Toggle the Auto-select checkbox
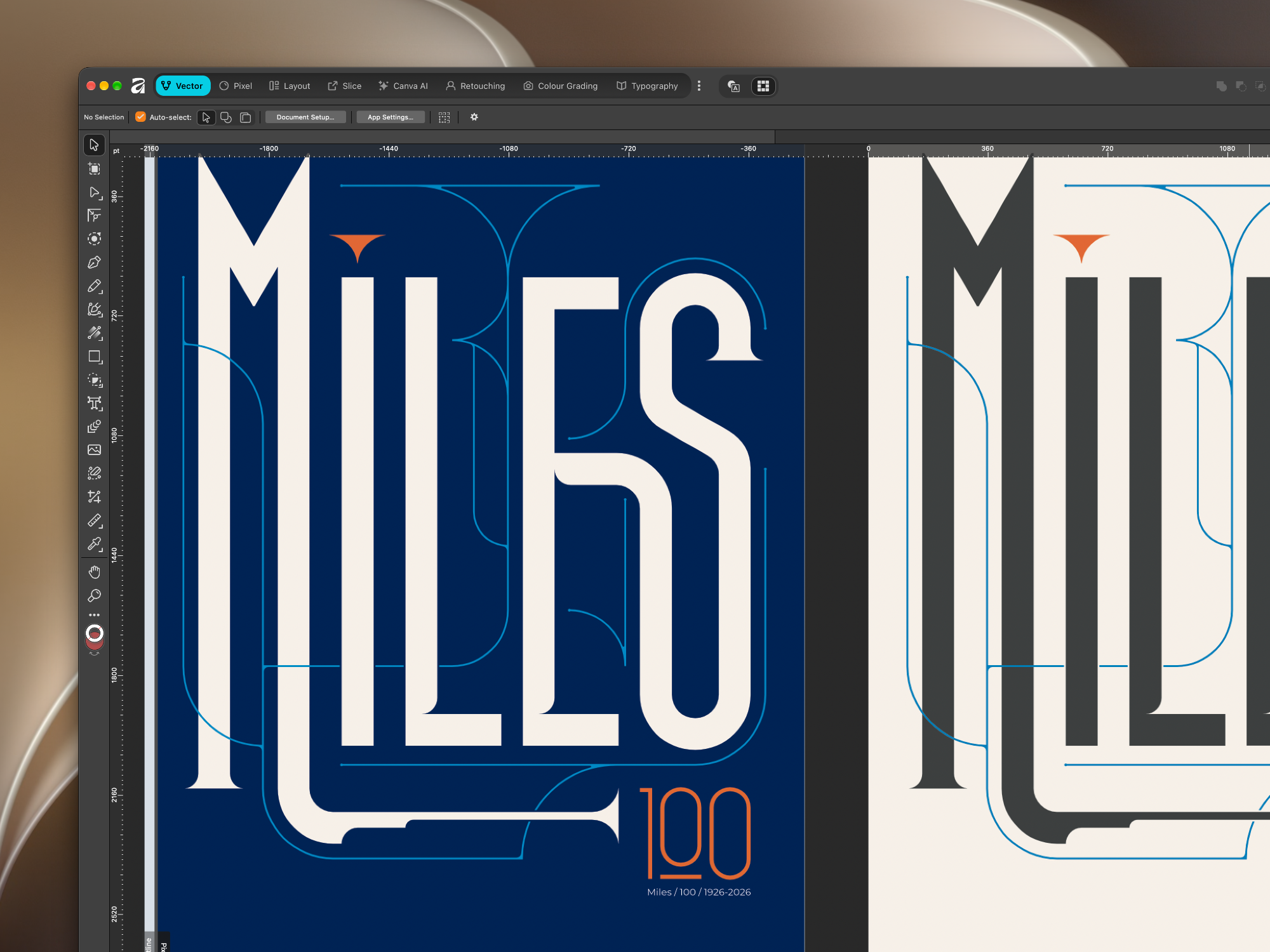The image size is (1270, 952). 141,117
